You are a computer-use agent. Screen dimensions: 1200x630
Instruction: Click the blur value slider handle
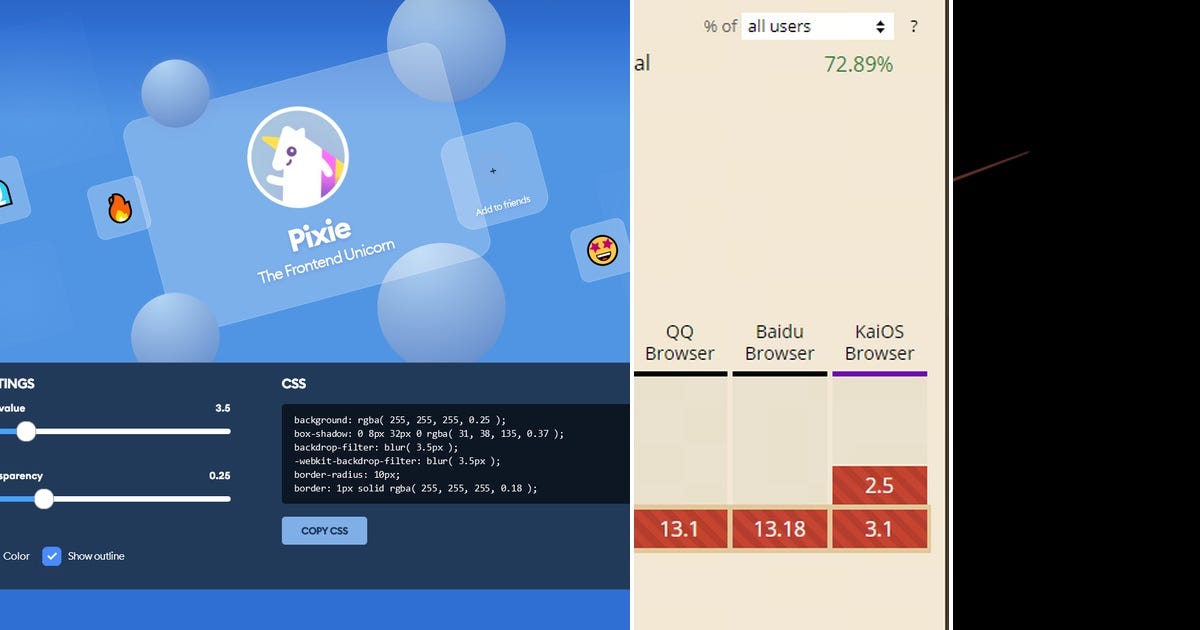(x=25, y=431)
